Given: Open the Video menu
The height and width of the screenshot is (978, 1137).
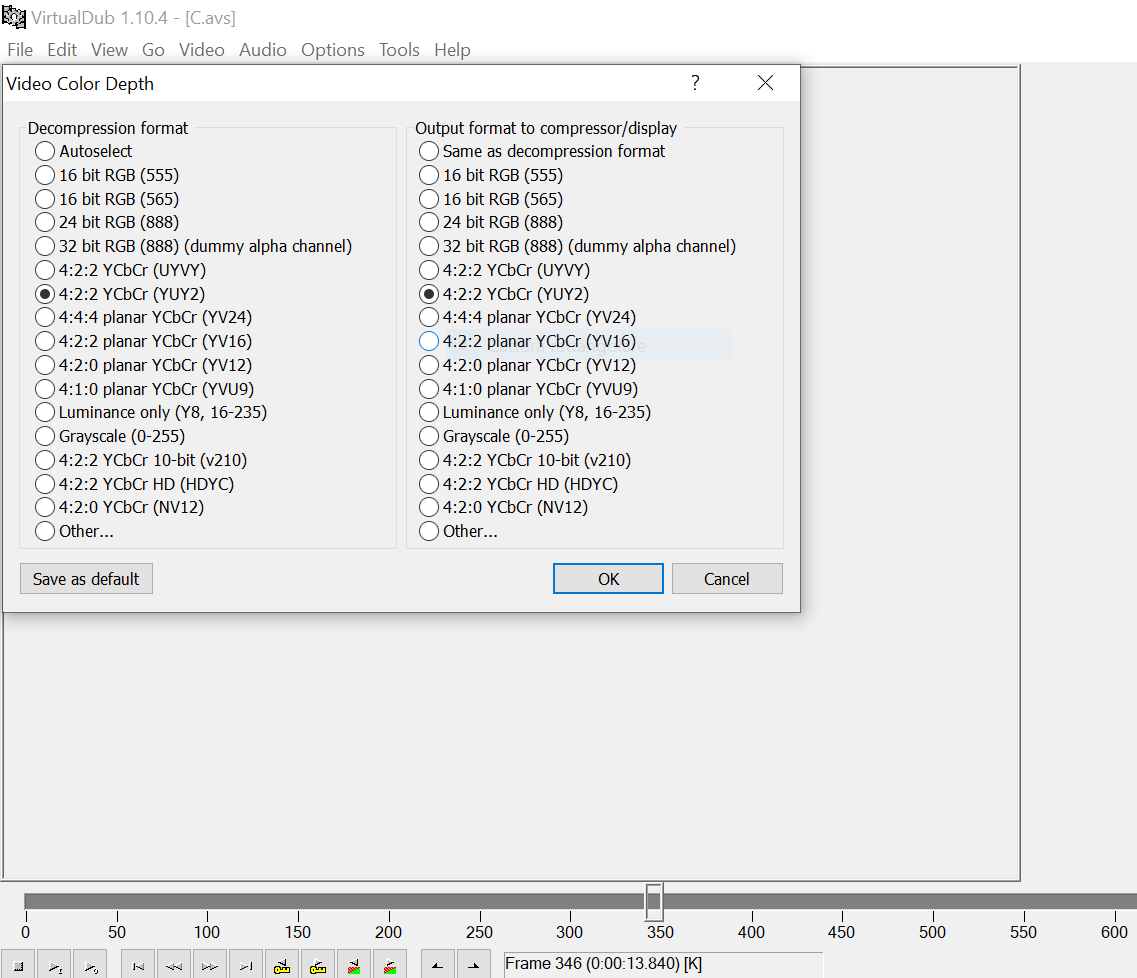Looking at the screenshot, I should (x=202, y=49).
